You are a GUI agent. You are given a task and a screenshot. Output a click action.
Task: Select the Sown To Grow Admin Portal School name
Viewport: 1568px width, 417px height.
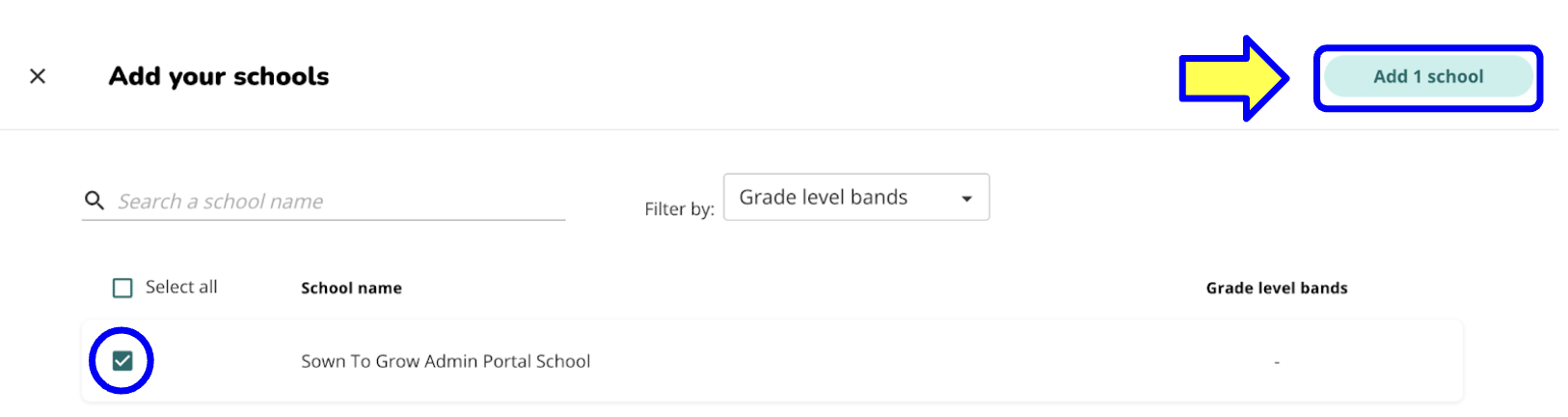click(446, 361)
